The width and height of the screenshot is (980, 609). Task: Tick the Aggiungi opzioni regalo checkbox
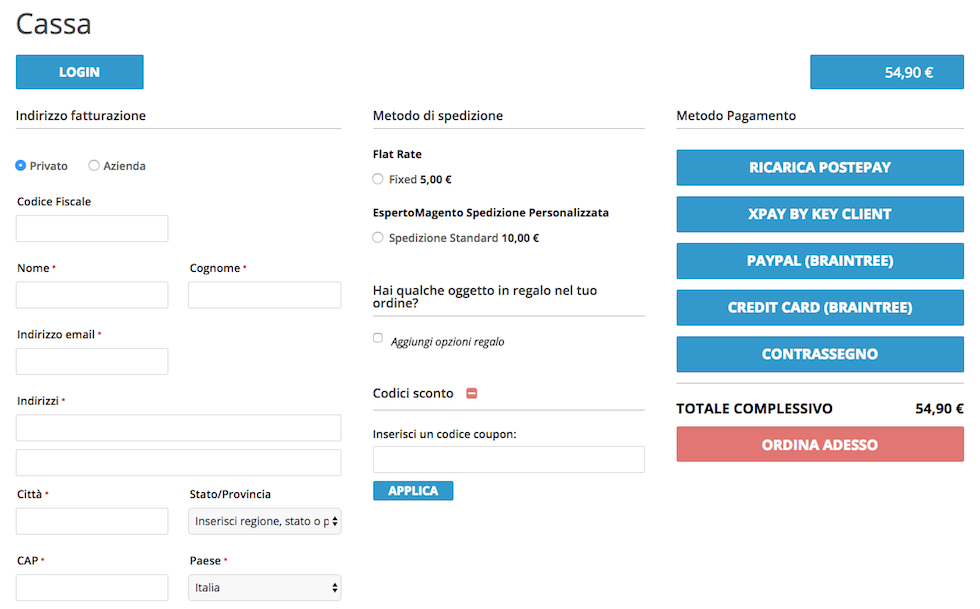tap(378, 338)
